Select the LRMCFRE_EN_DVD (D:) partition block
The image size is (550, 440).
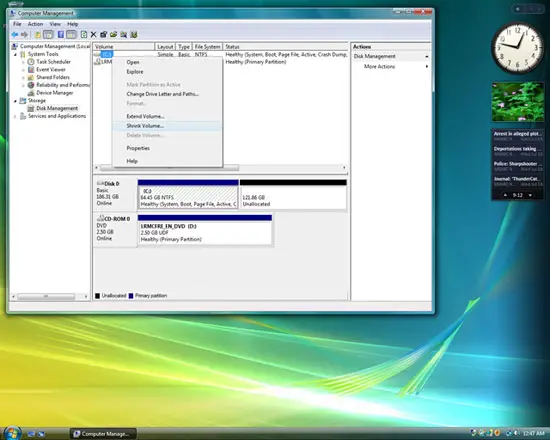pyautogui.click(x=205, y=230)
